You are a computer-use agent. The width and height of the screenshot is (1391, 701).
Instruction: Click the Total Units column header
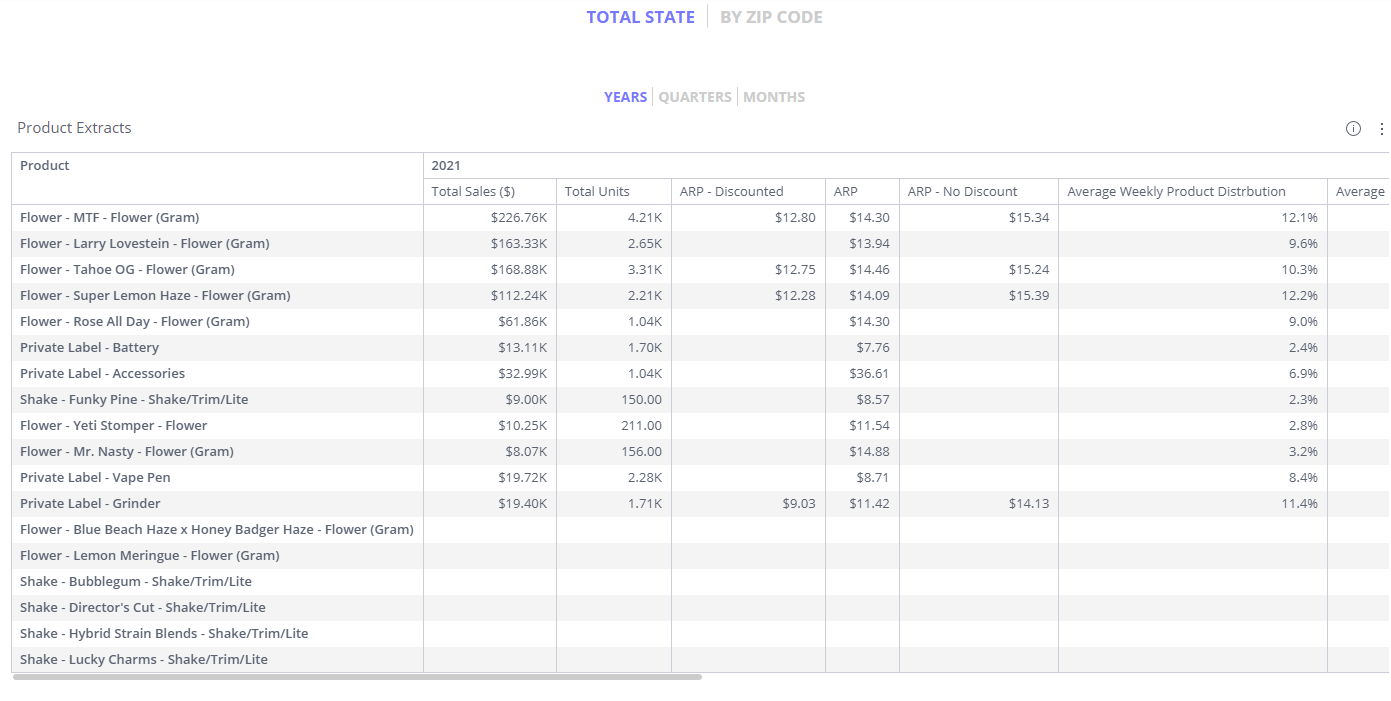(x=597, y=191)
